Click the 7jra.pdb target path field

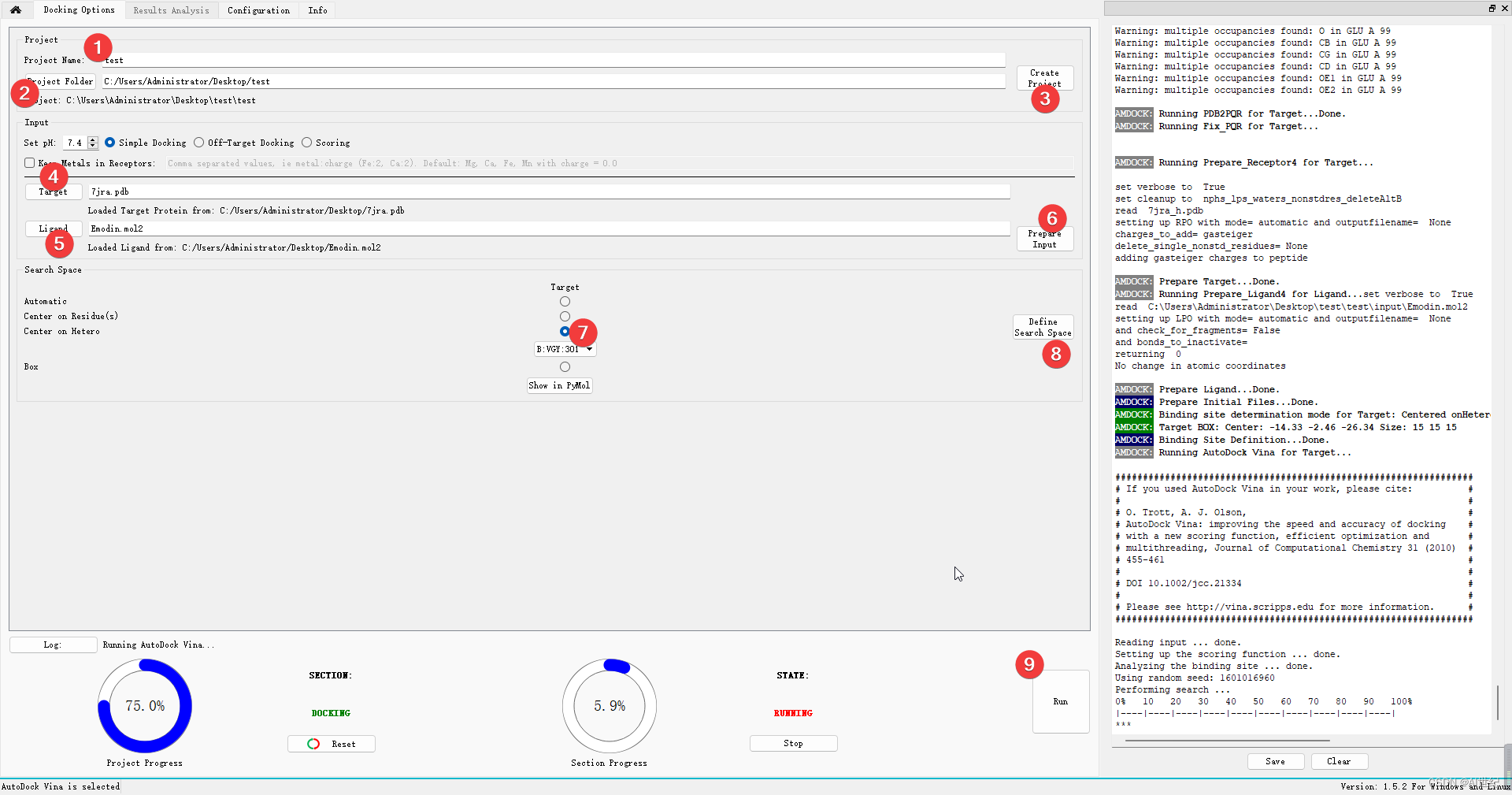(x=549, y=191)
